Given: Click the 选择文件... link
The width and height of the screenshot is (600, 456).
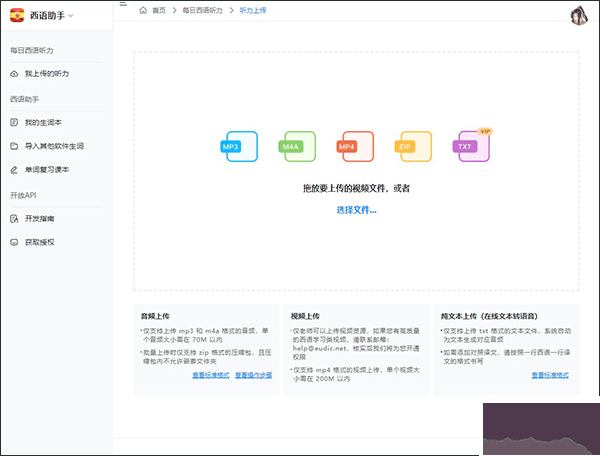Looking at the screenshot, I should [x=356, y=210].
